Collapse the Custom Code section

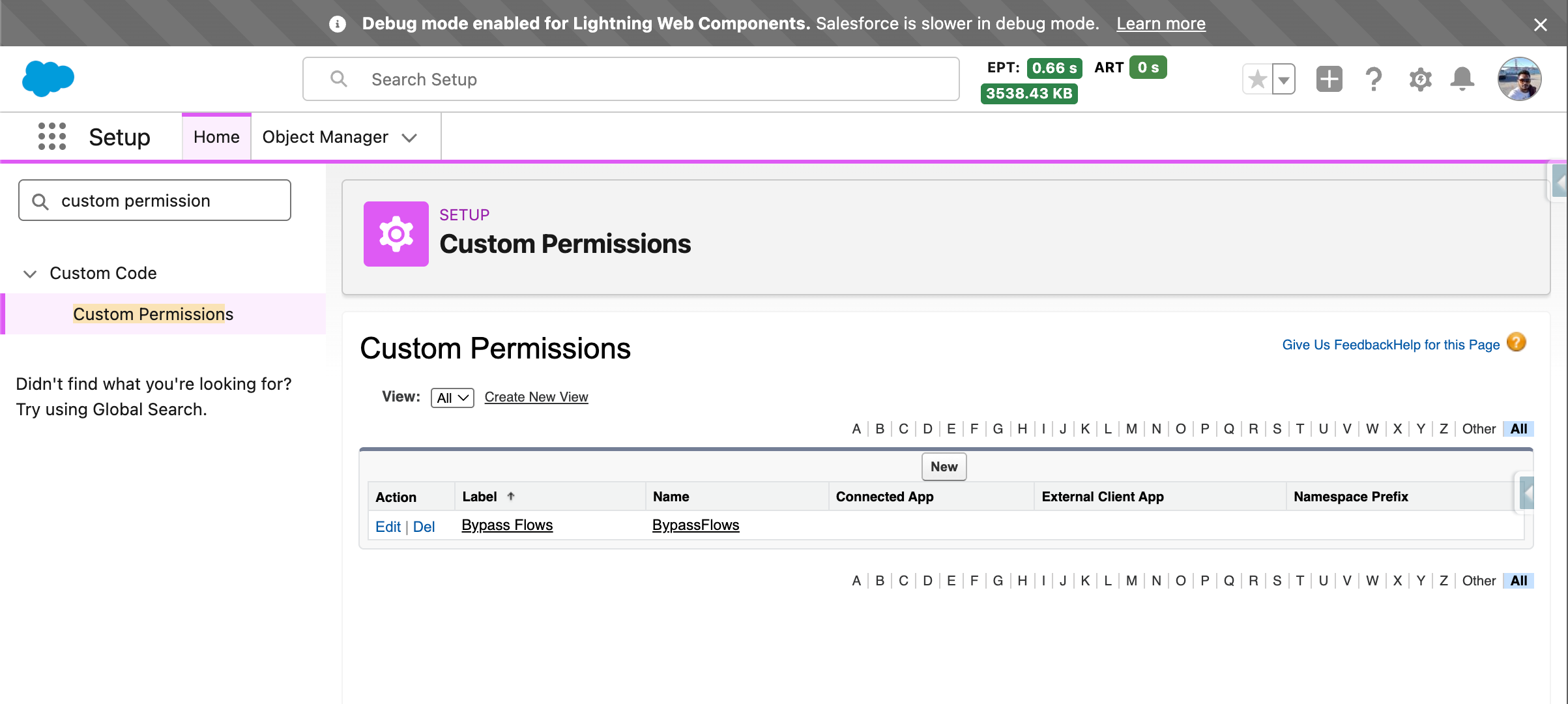tap(29, 274)
